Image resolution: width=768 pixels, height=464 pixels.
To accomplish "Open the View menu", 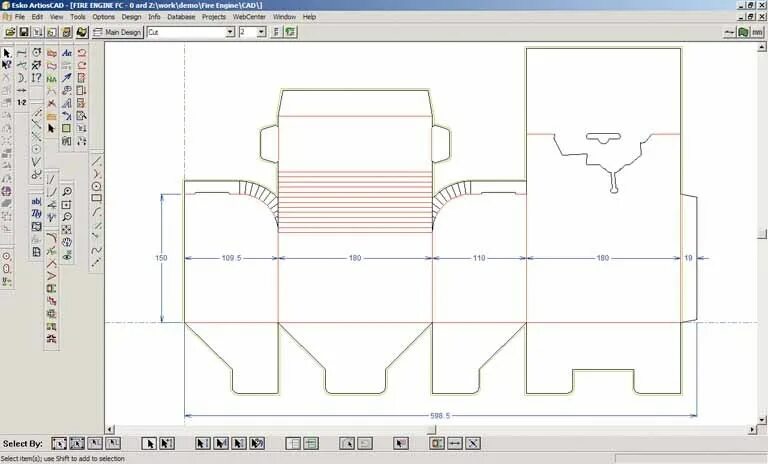I will click(x=57, y=17).
